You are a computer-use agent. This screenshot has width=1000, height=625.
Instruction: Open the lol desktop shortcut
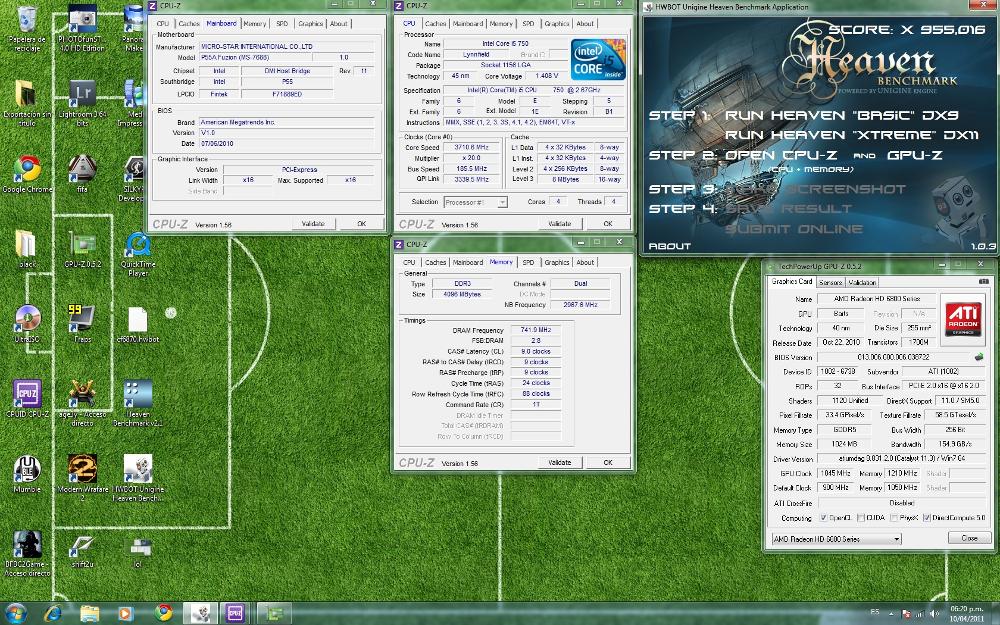pos(138,551)
